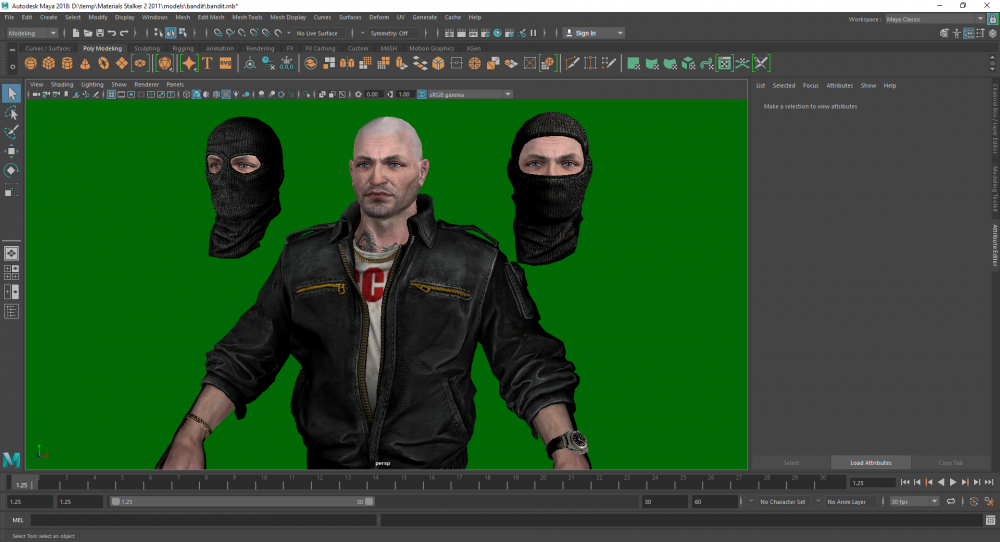Toggle auto keyframe icon

974,502
